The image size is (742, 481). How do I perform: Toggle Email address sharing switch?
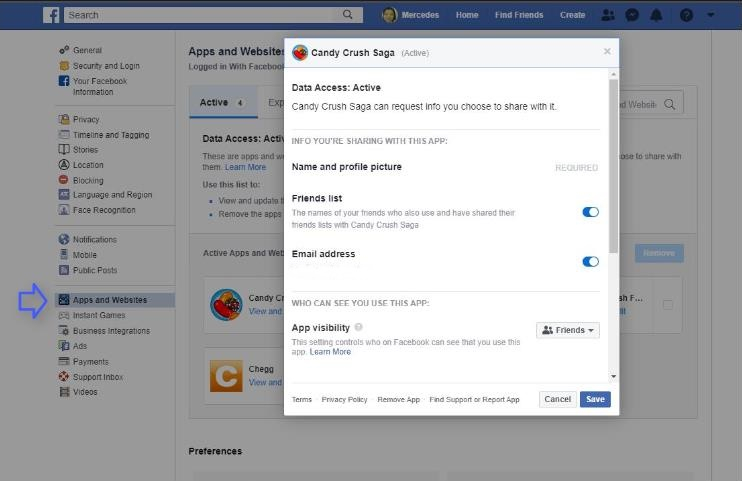[591, 262]
